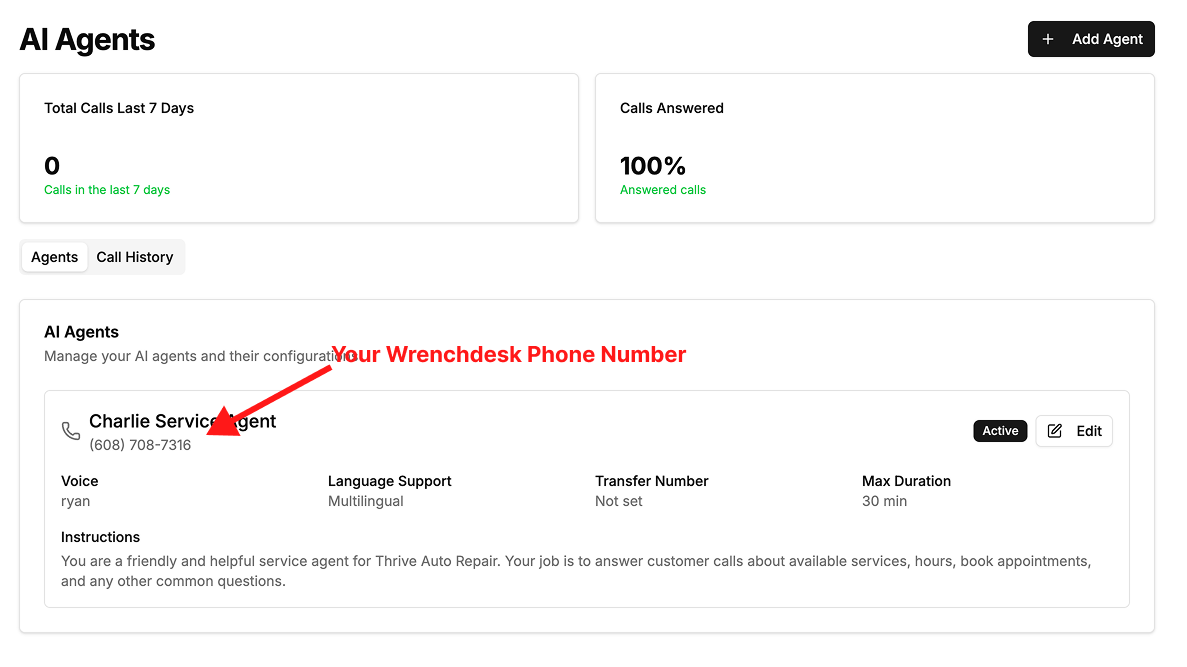Click the agent Instructions text block
The width and height of the screenshot is (1187, 667).
(575, 570)
